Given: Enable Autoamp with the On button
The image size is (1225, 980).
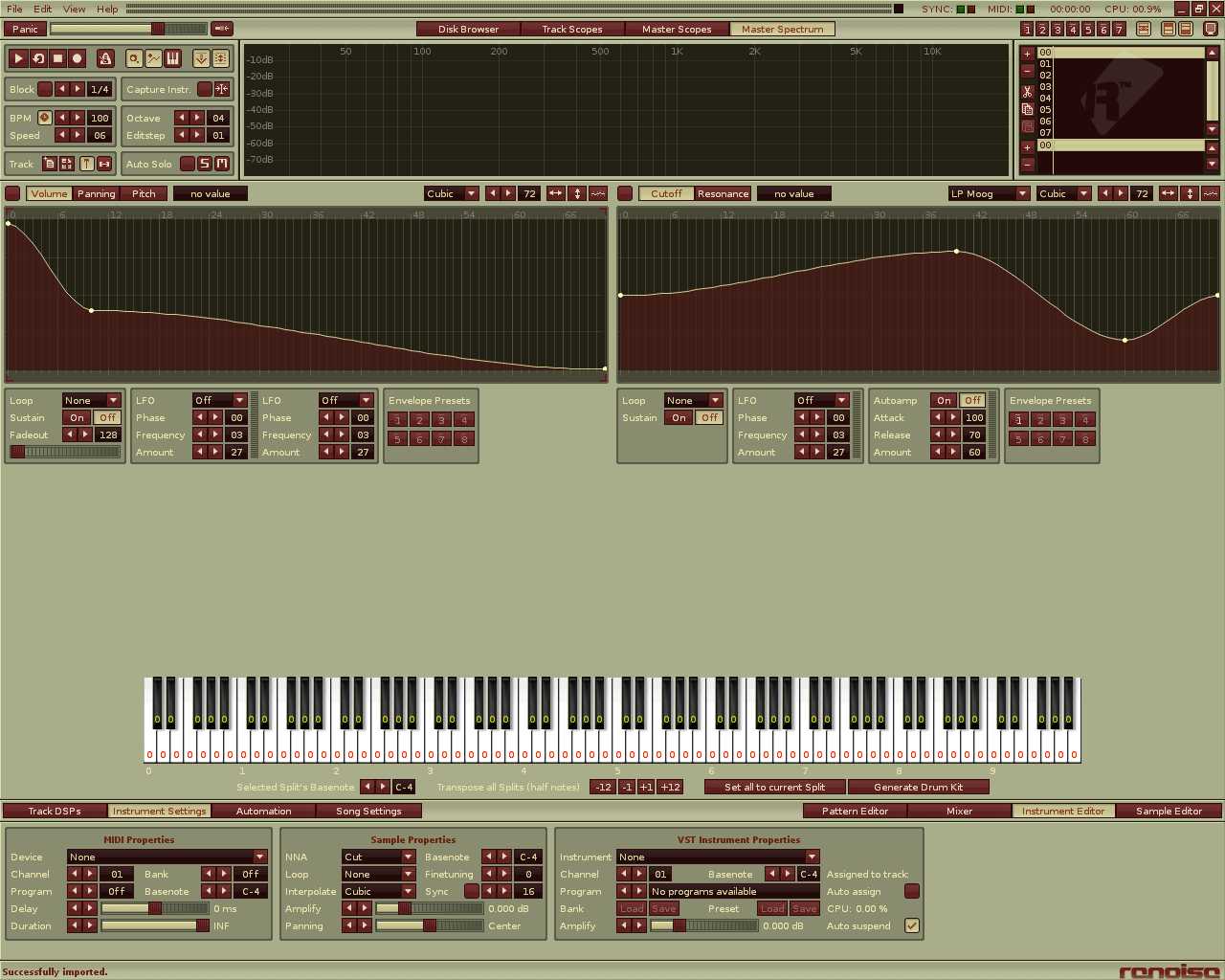Looking at the screenshot, I should point(944,401).
